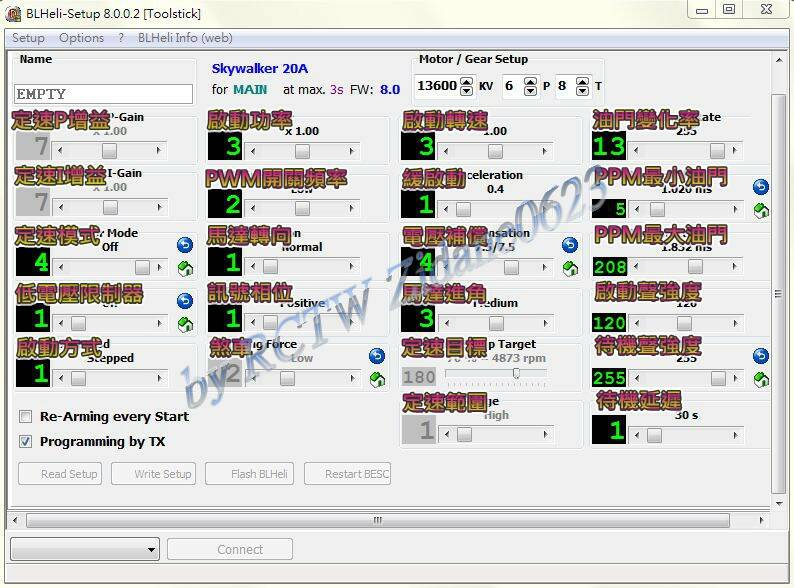Open the port selection dropdown near Connect
Viewport: 794px width, 588px height.
pos(85,549)
